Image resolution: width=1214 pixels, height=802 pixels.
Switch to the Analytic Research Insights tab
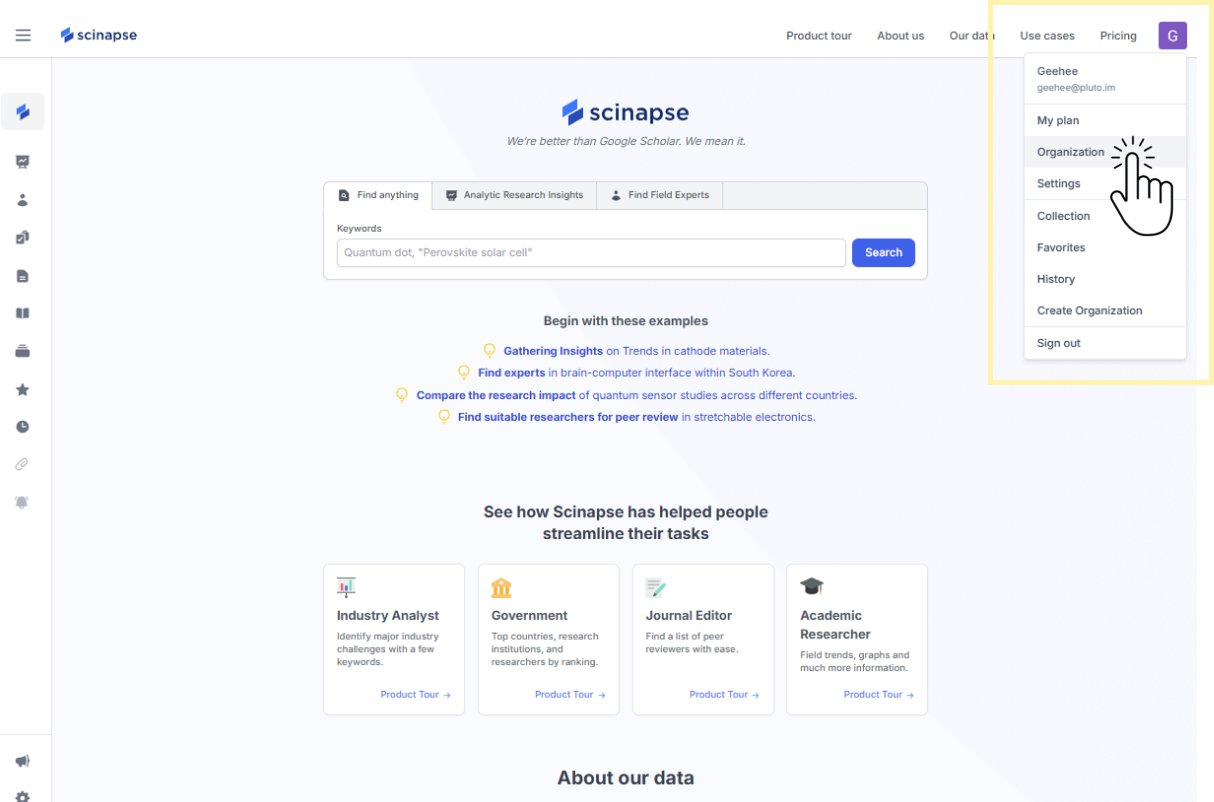pyautogui.click(x=514, y=195)
